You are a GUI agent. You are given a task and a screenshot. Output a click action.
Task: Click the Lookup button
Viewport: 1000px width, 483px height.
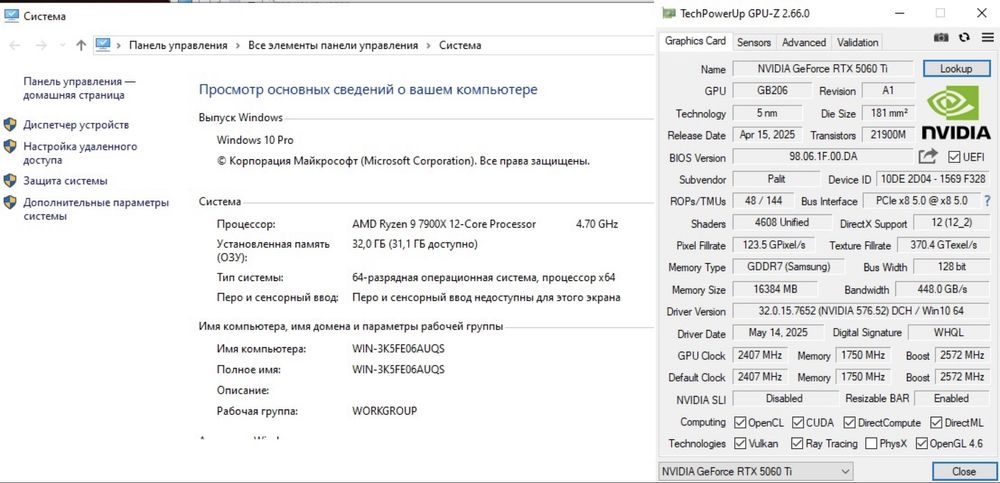click(956, 69)
